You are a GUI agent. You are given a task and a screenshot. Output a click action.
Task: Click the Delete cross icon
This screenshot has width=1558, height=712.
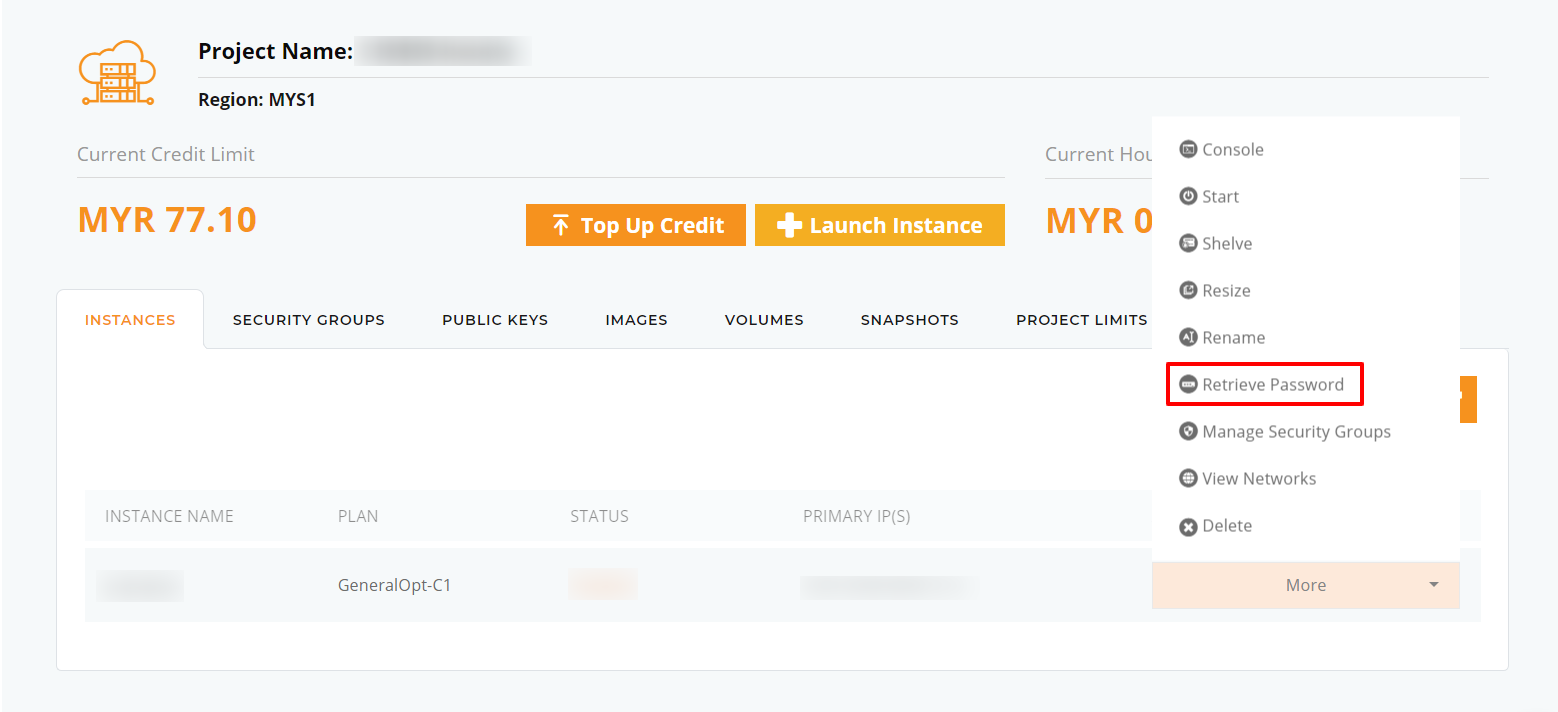[x=1188, y=527]
